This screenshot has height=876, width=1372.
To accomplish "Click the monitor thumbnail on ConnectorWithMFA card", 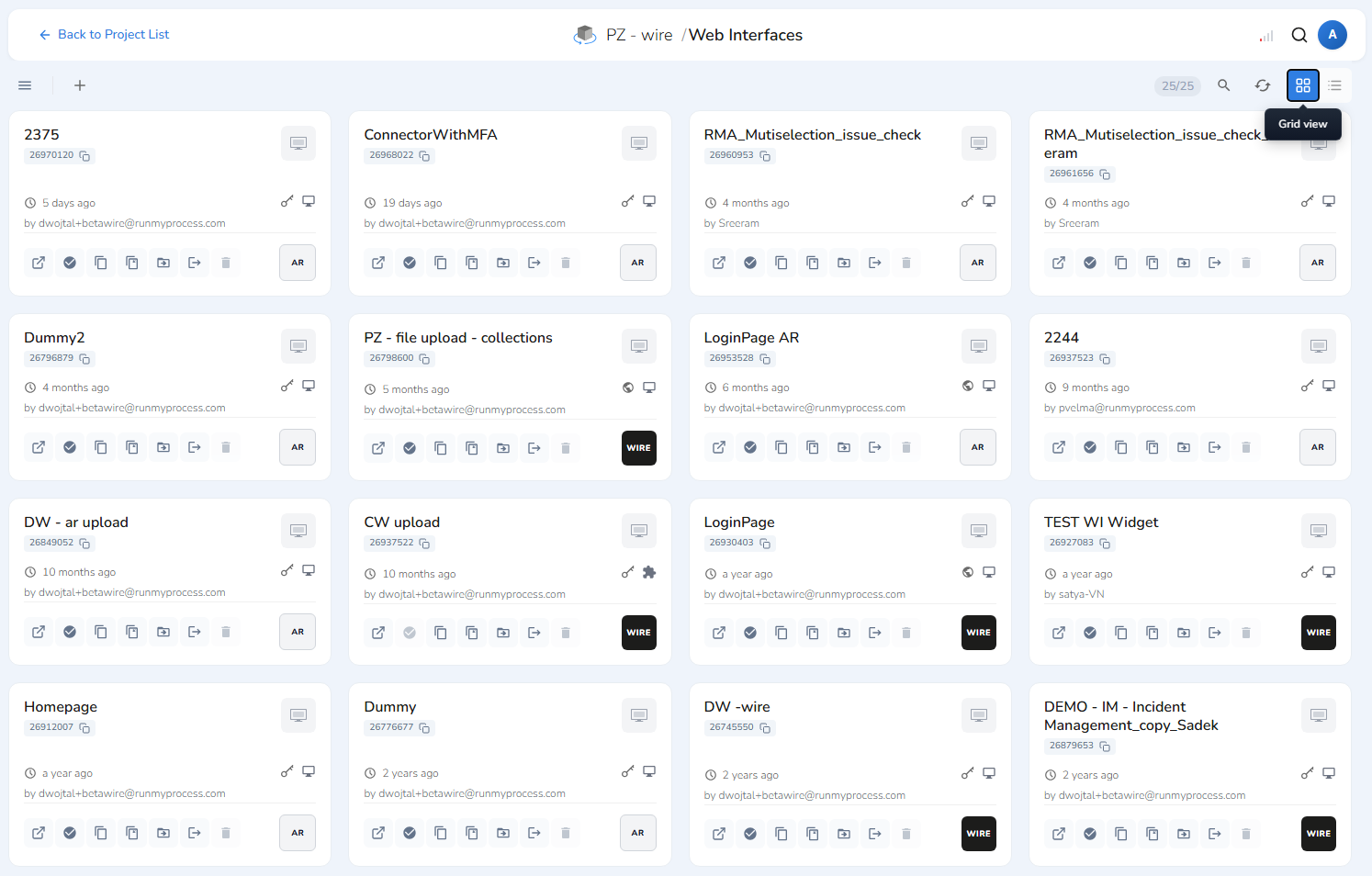I will click(x=639, y=143).
